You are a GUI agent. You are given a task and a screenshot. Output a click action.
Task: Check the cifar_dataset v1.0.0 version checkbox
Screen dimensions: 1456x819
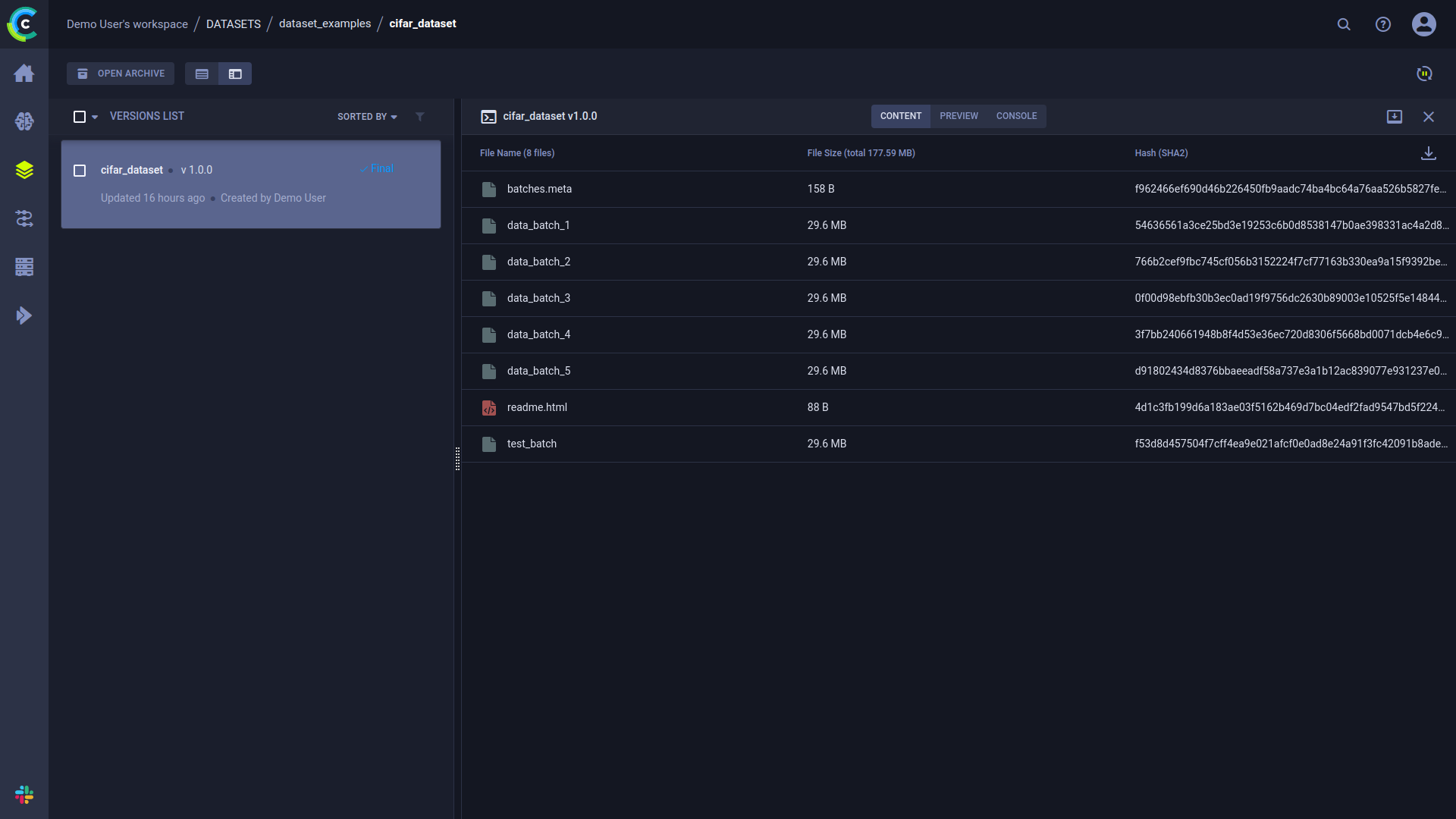[80, 170]
